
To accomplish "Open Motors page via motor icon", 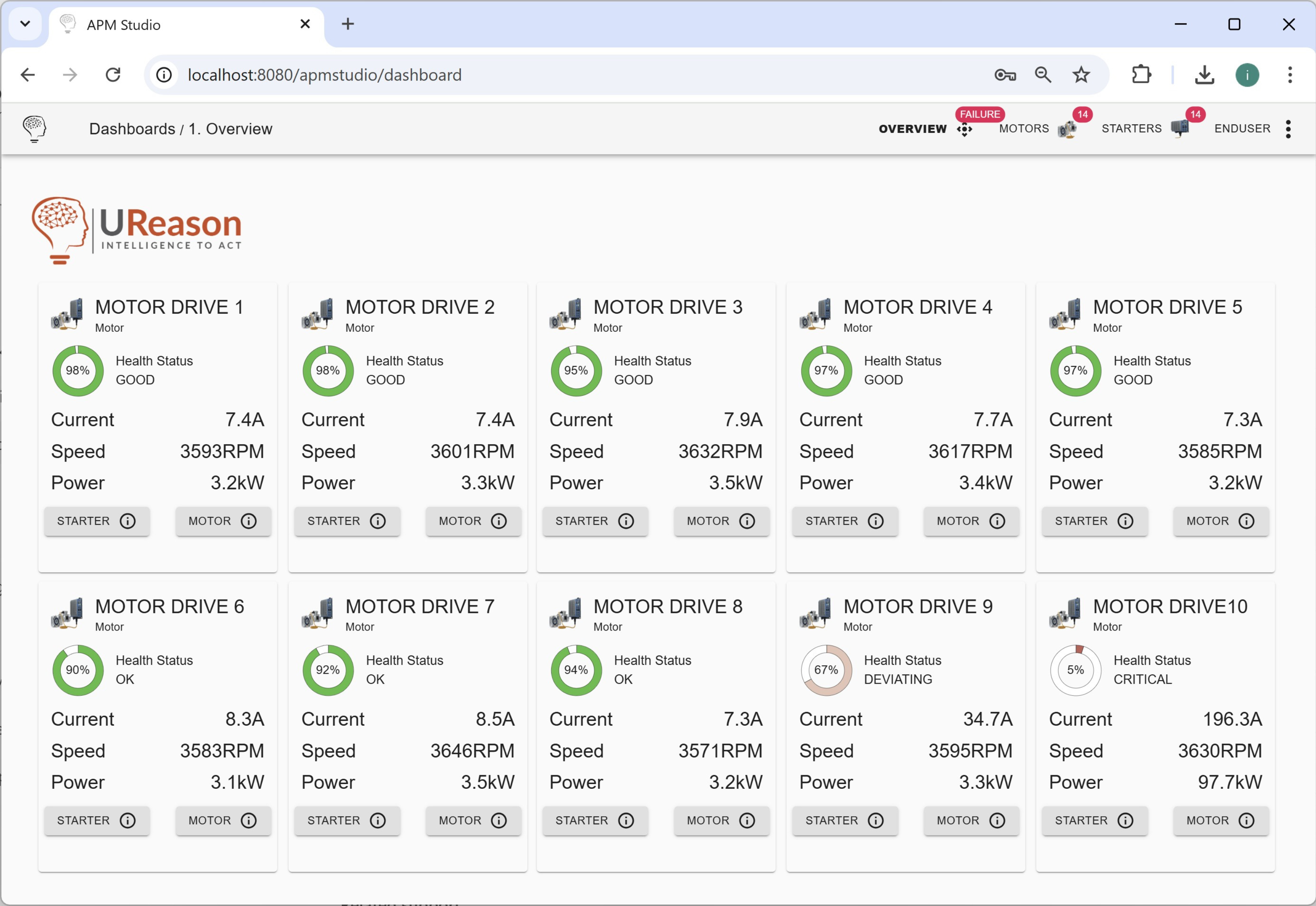I will pyautogui.click(x=1066, y=129).
